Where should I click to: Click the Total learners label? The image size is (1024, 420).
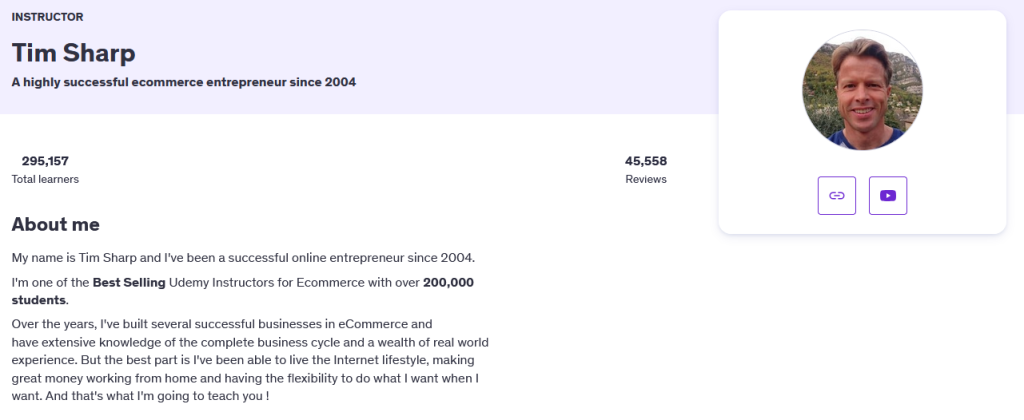tap(45, 179)
